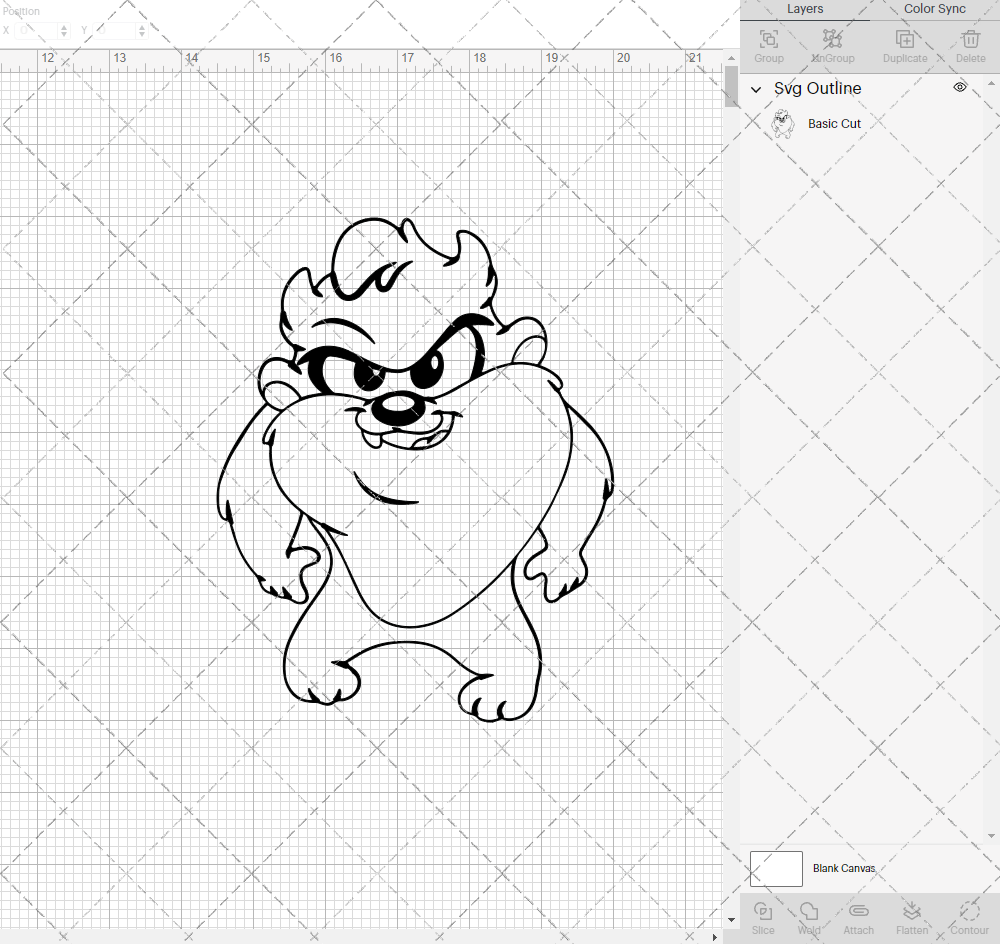Click the Group icon in Layers panel

[x=768, y=40]
